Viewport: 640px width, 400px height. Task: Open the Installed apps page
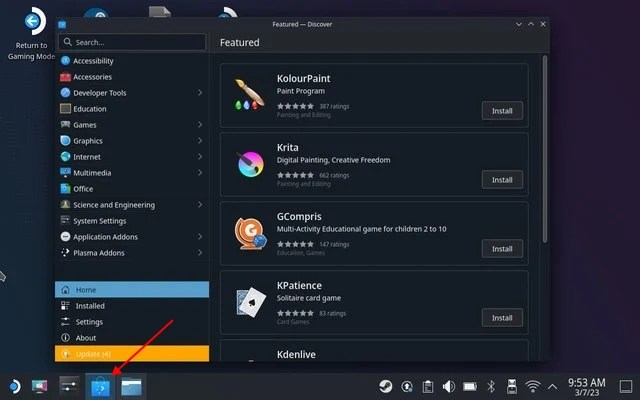tap(132, 306)
